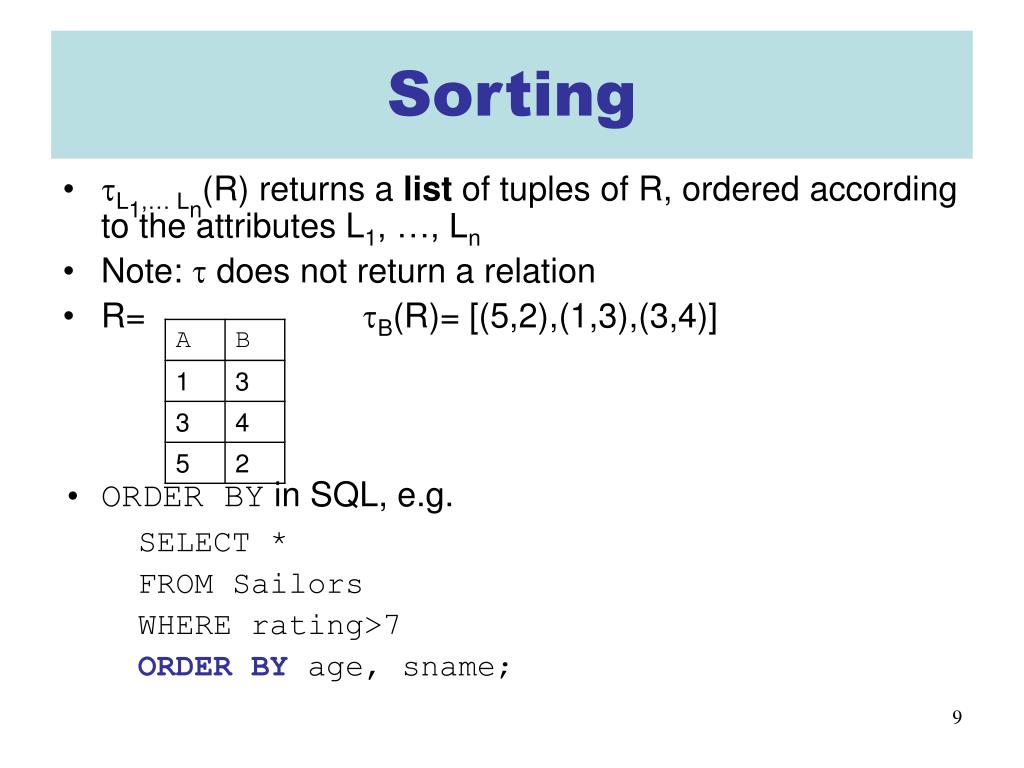Click the monospace ORDER BY bullet text
The height and width of the screenshot is (768, 1024).
(x=182, y=498)
